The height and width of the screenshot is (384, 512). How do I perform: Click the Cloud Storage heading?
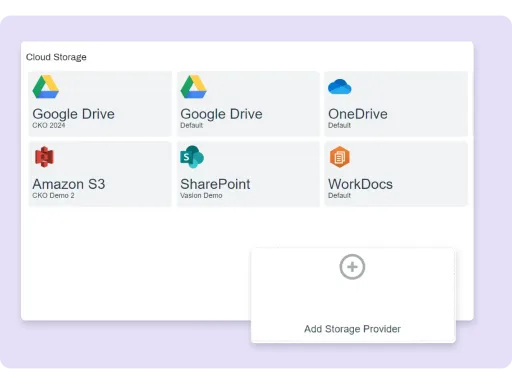[x=56, y=57]
